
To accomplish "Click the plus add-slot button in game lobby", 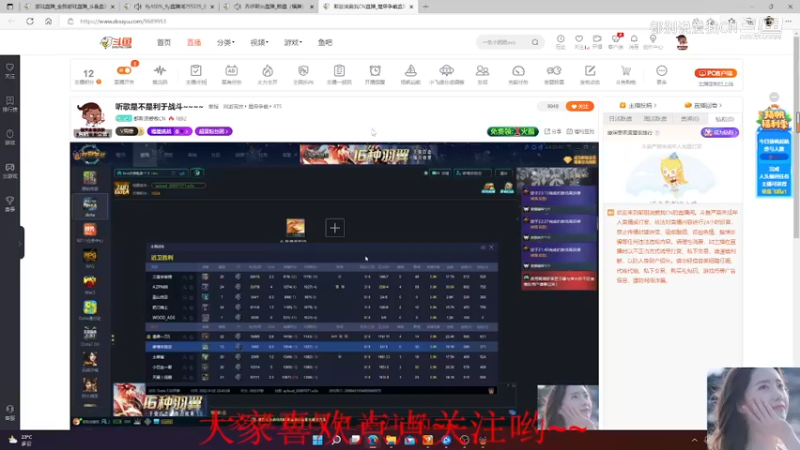I will (x=335, y=228).
